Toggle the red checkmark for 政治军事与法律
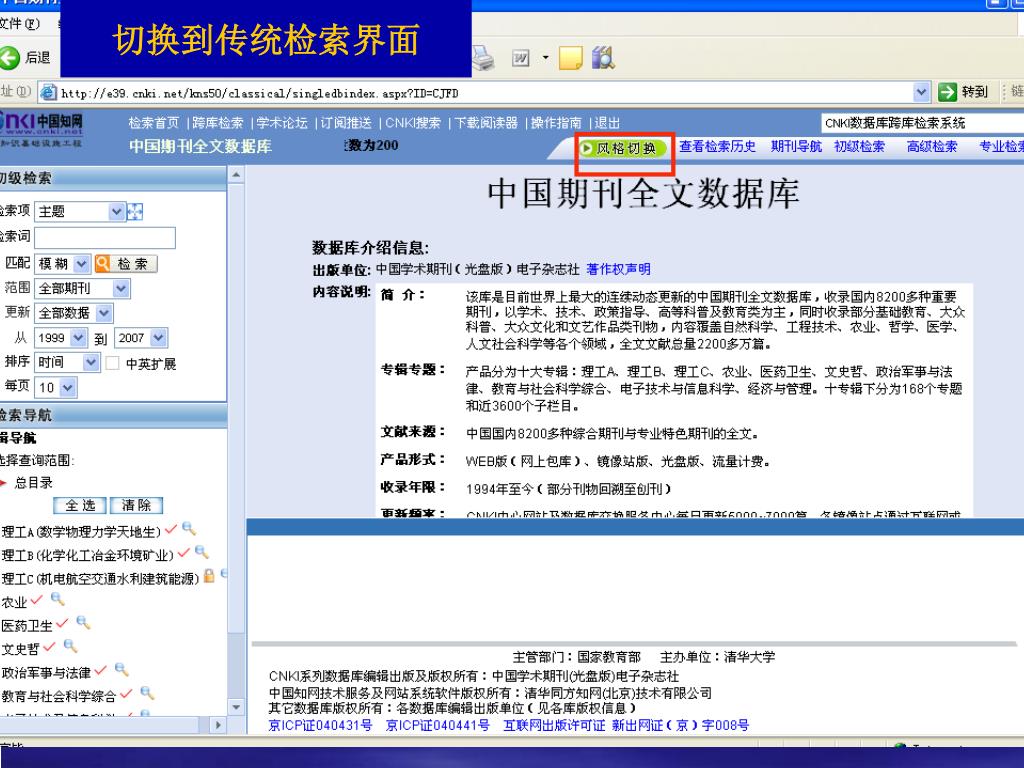1024x768 pixels. tap(100, 670)
